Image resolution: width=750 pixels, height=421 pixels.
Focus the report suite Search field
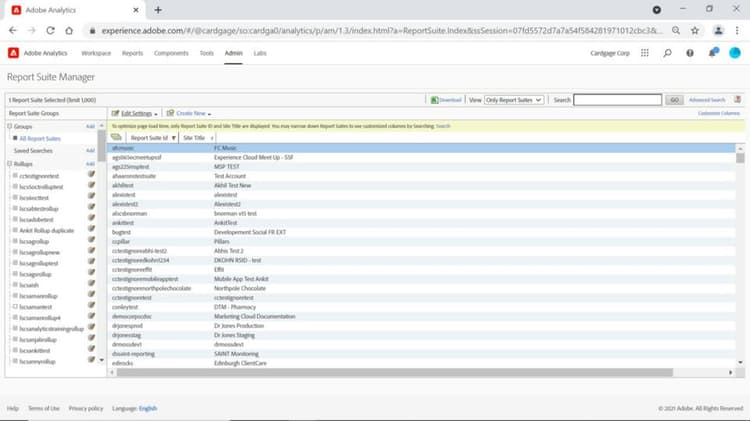(x=618, y=100)
